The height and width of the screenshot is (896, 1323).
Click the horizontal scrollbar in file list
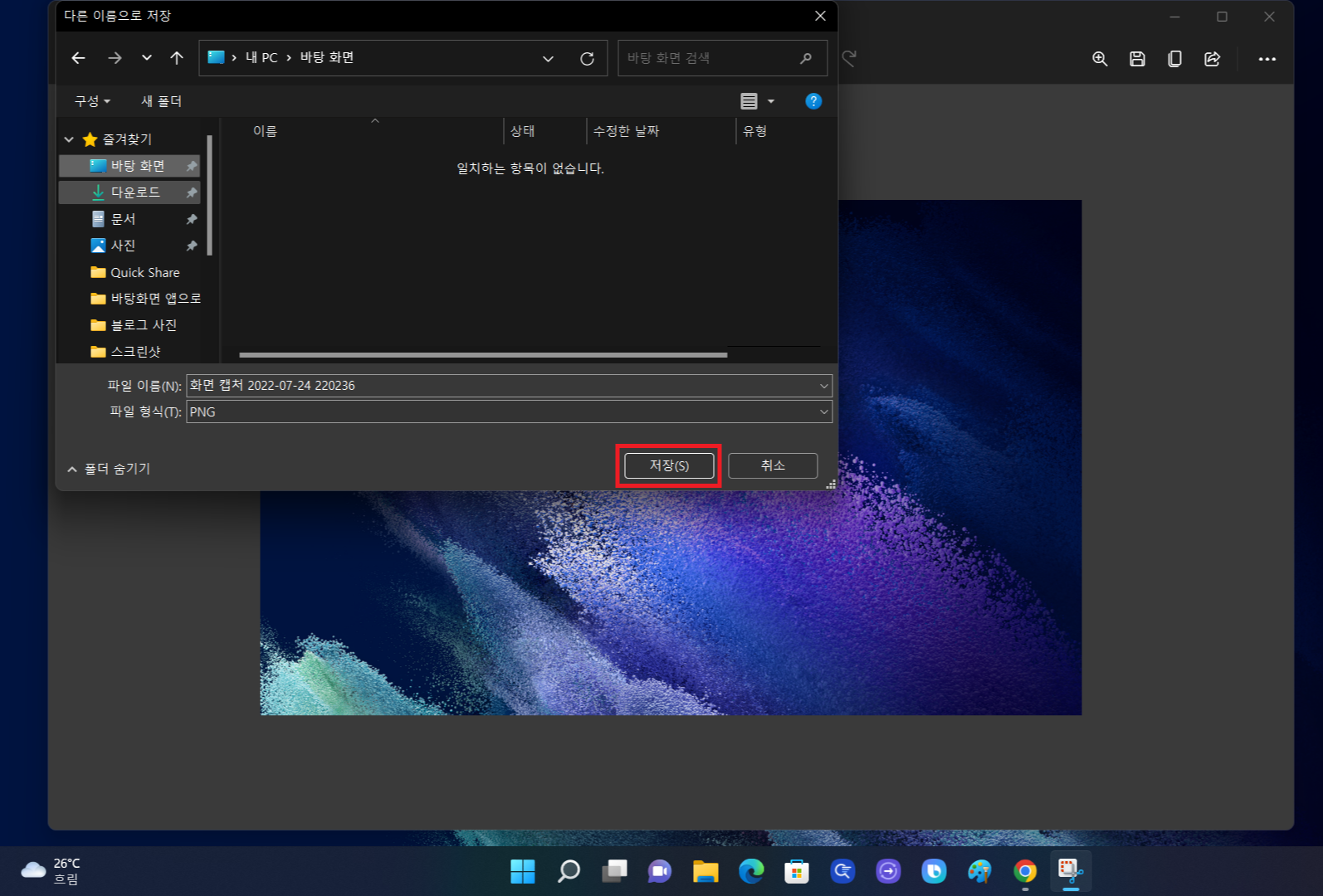pyautogui.click(x=483, y=355)
